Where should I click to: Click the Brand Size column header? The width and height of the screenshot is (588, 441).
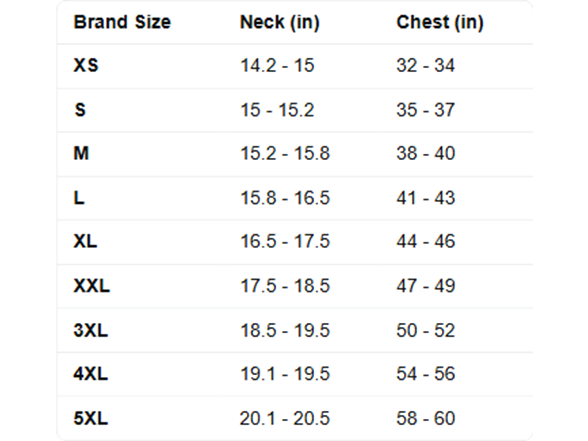pos(122,22)
